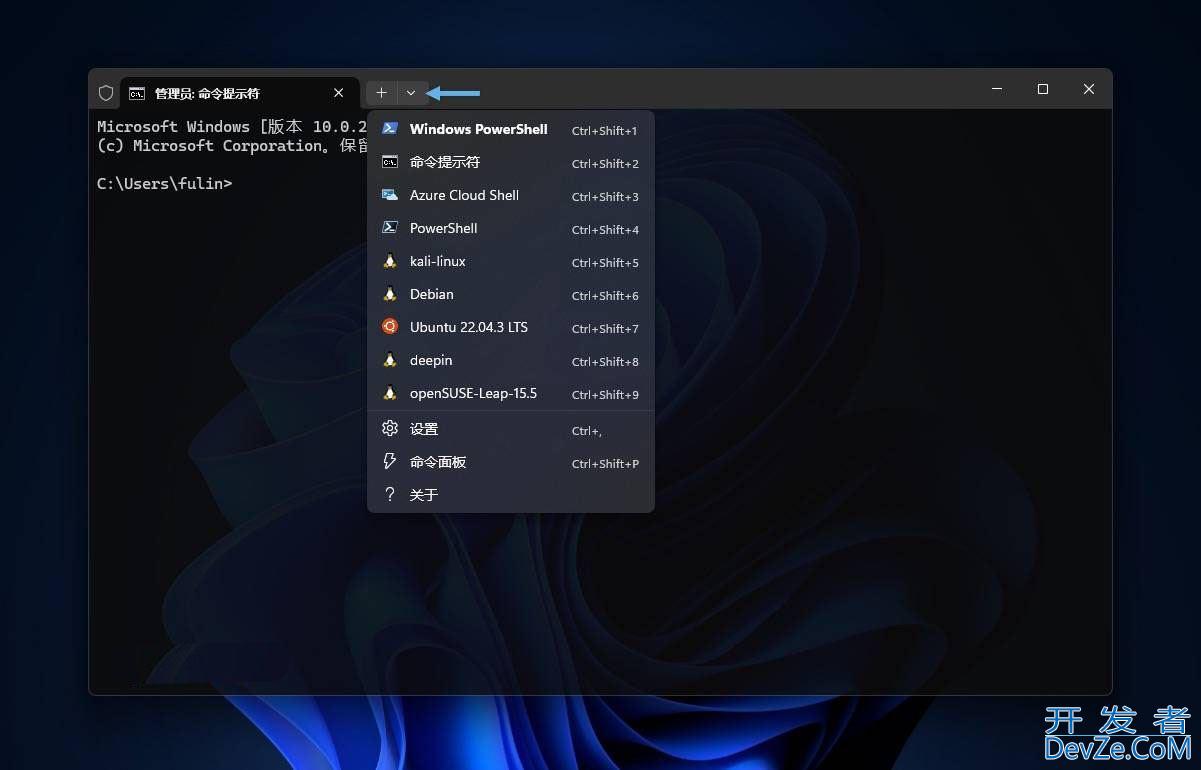The height and width of the screenshot is (770, 1201).
Task: Click the PowerShell profile icon
Action: pyautogui.click(x=390, y=228)
